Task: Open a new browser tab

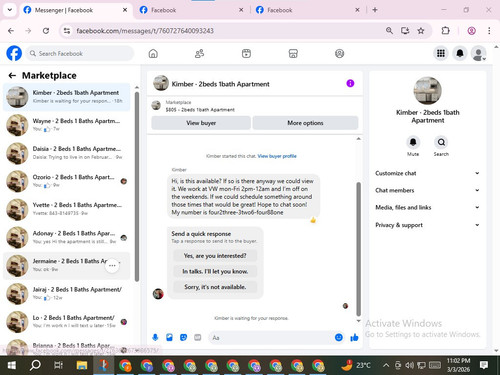Action: (375, 10)
